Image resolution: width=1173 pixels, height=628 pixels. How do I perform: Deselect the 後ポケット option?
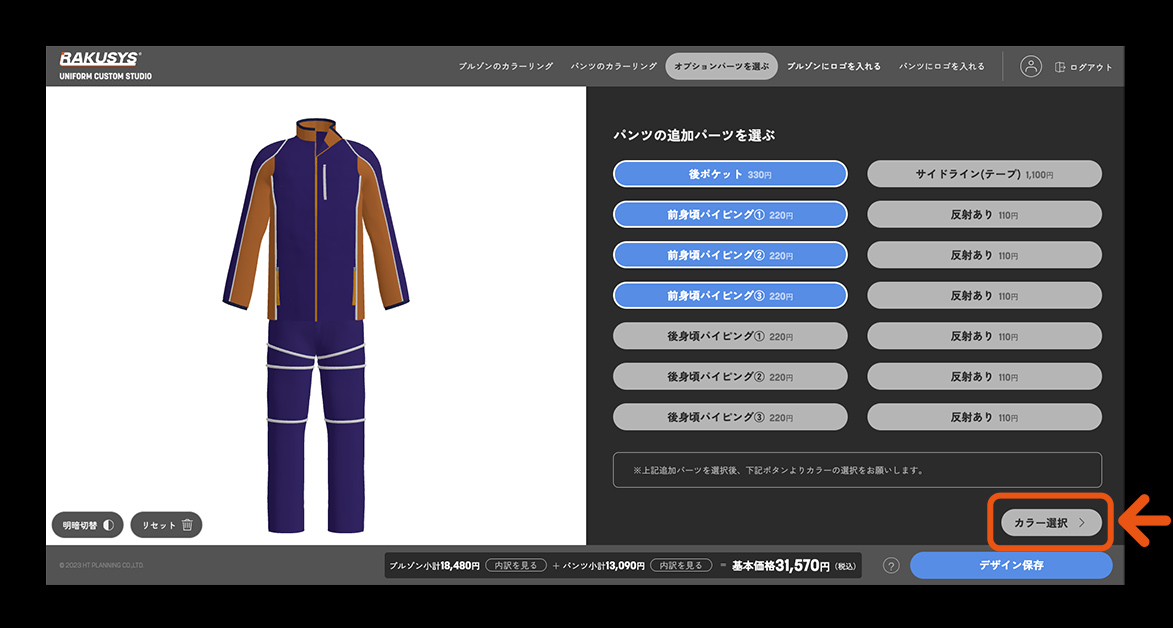click(729, 174)
